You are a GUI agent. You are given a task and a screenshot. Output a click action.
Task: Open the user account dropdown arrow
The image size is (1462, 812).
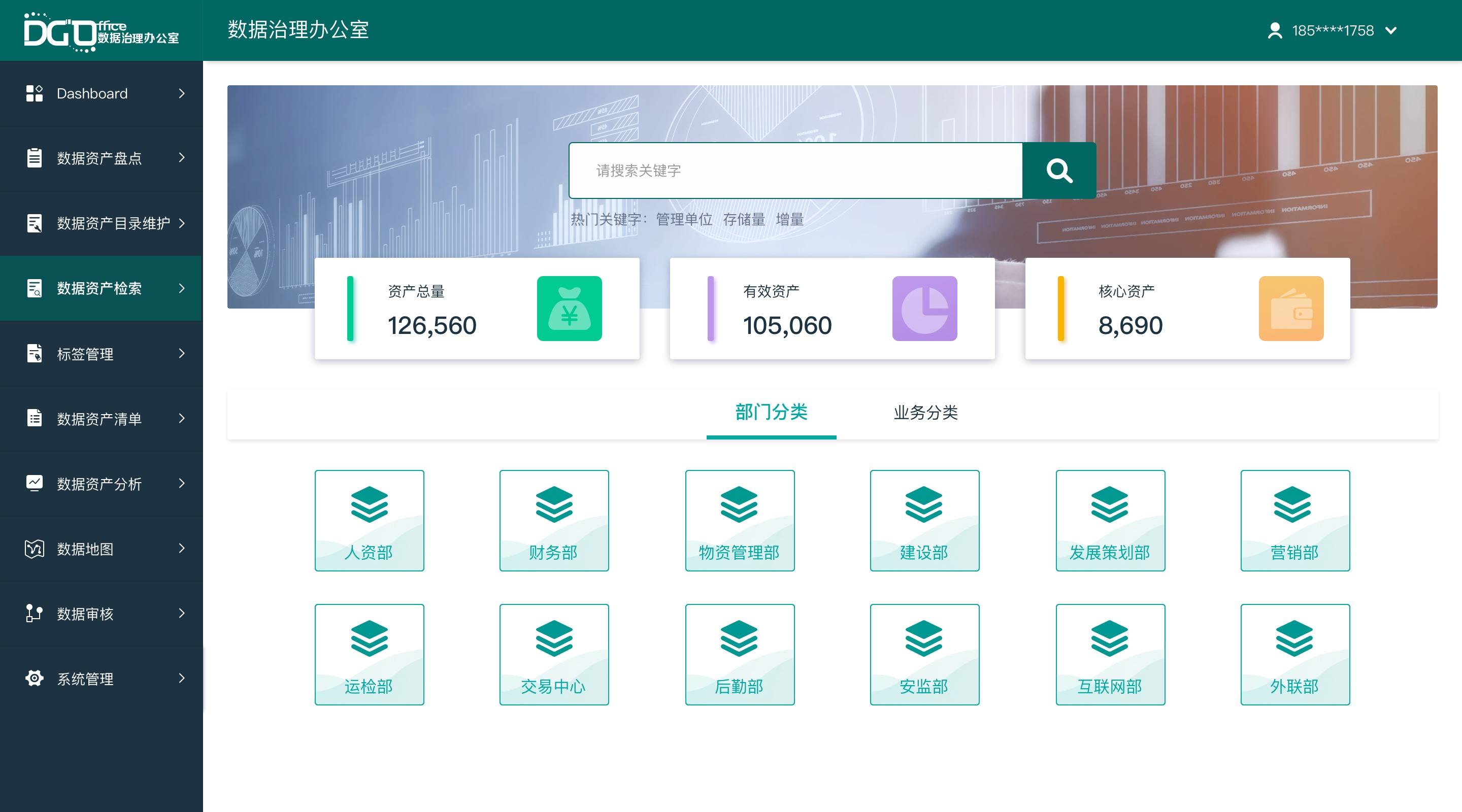(1391, 30)
